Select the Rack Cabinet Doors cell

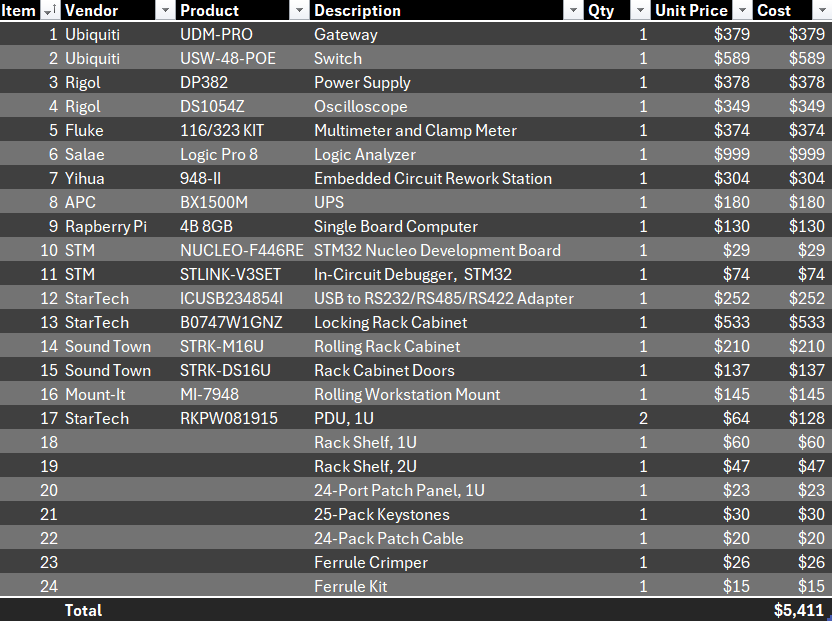point(447,370)
